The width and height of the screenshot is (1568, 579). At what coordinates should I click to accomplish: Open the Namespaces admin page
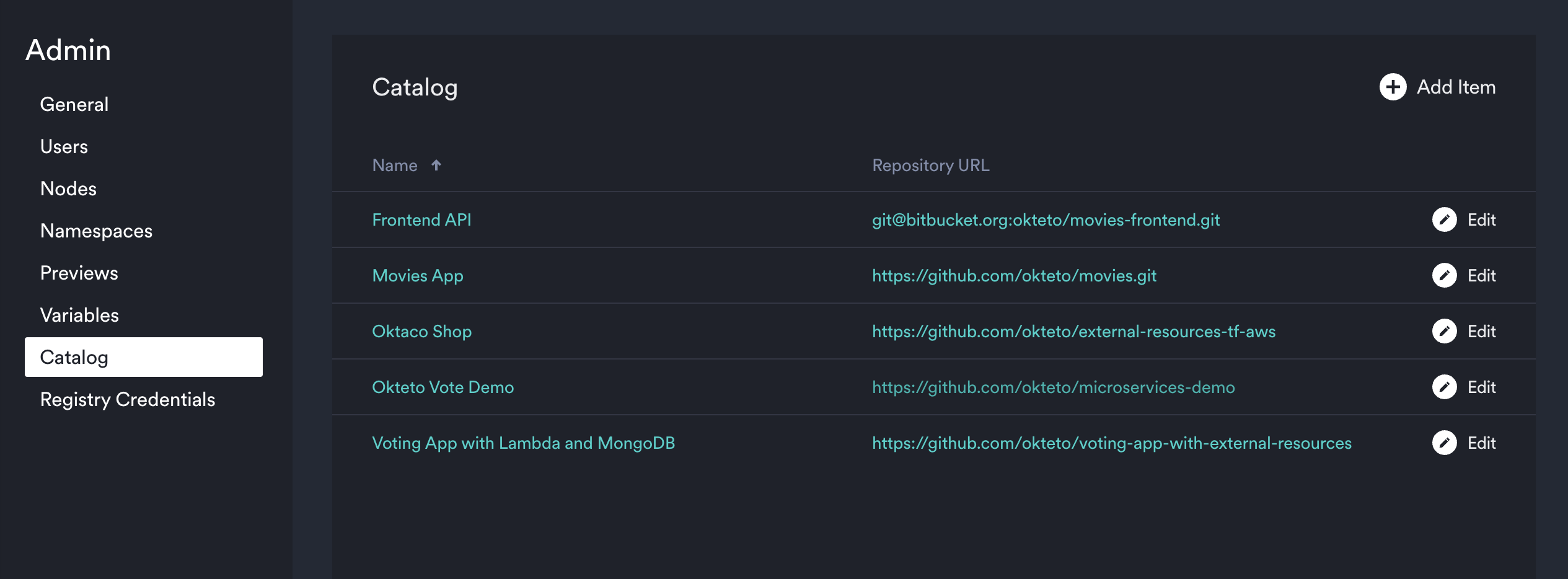click(x=96, y=230)
